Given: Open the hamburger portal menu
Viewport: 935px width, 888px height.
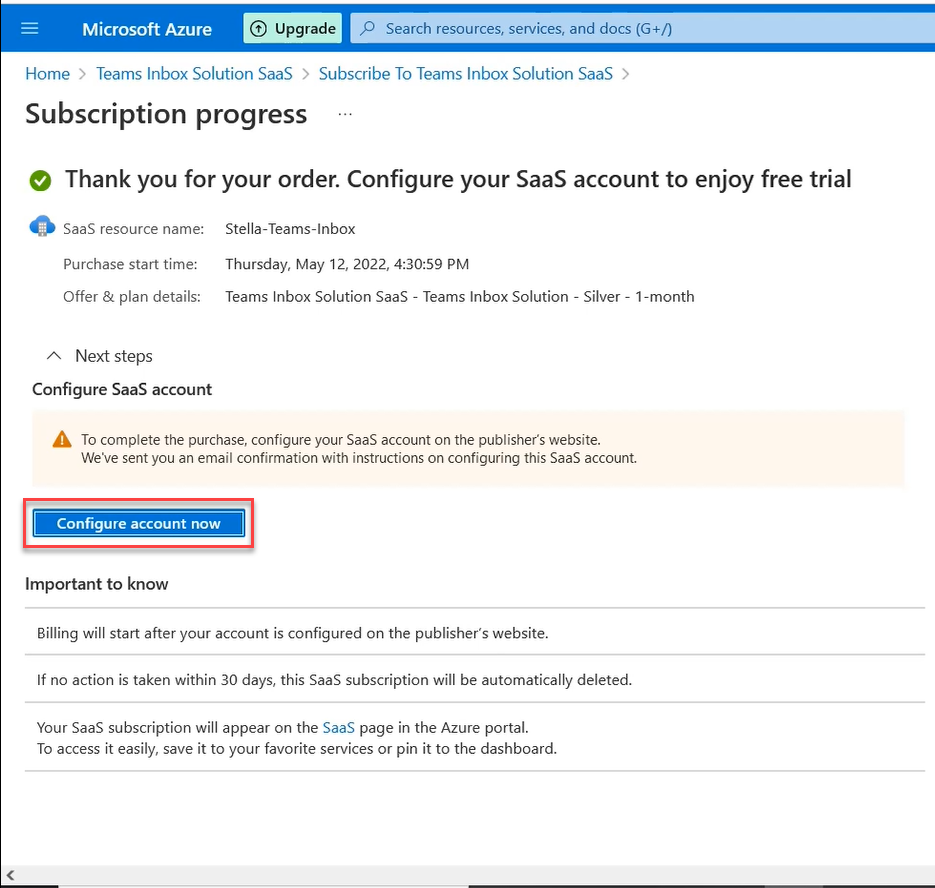Looking at the screenshot, I should click(x=29, y=29).
